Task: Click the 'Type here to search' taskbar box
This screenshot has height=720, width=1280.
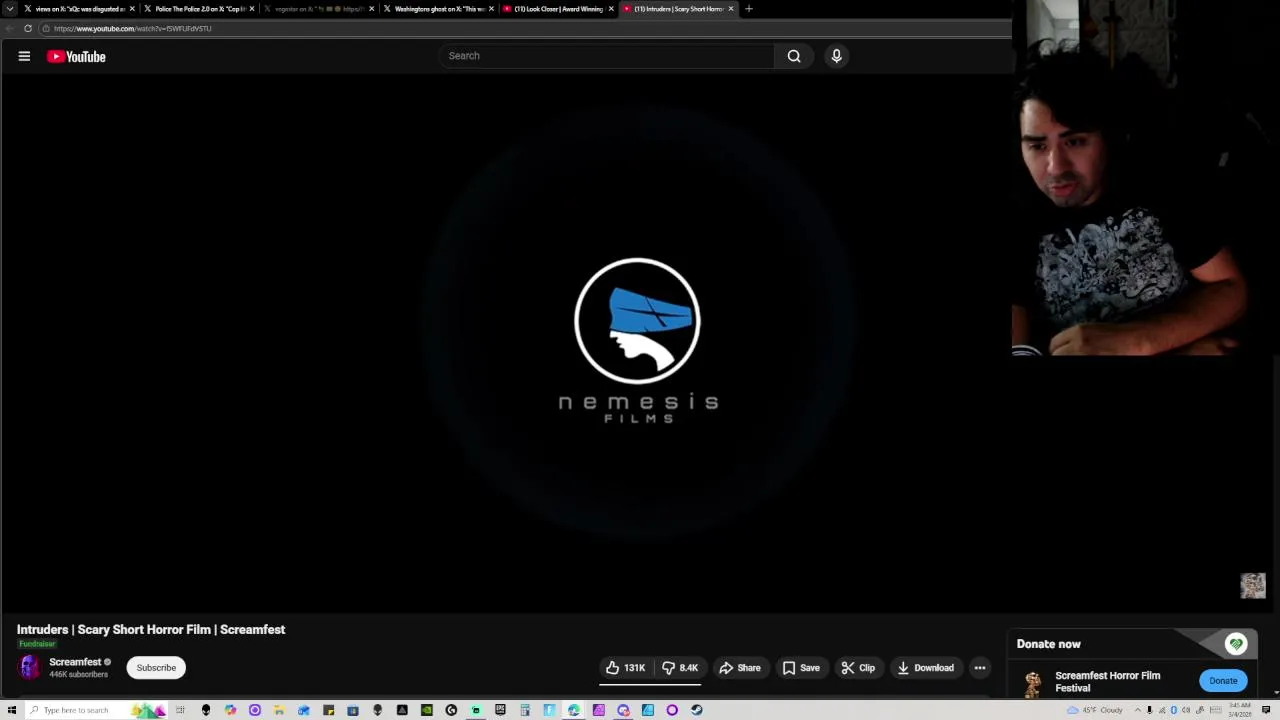Action: tap(97, 710)
